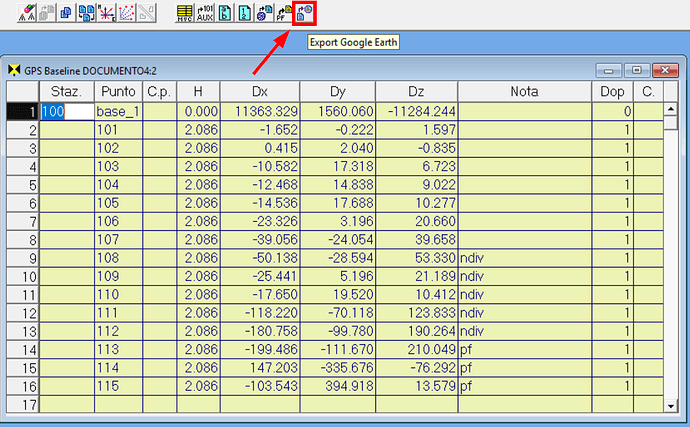Viewport: 690px width, 427px height.
Task: Click the radial star lines toolbar icon
Action: click(104, 13)
